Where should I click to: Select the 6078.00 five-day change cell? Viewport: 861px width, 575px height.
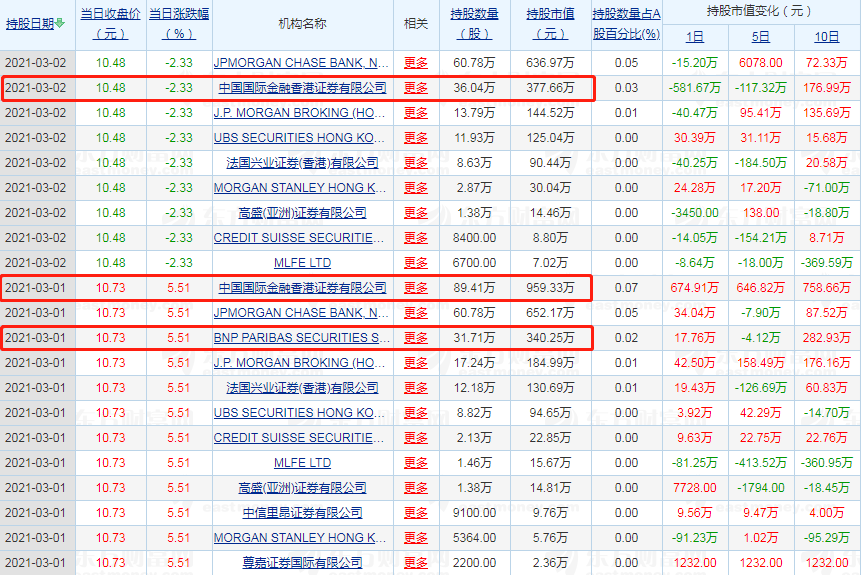pyautogui.click(x=761, y=63)
